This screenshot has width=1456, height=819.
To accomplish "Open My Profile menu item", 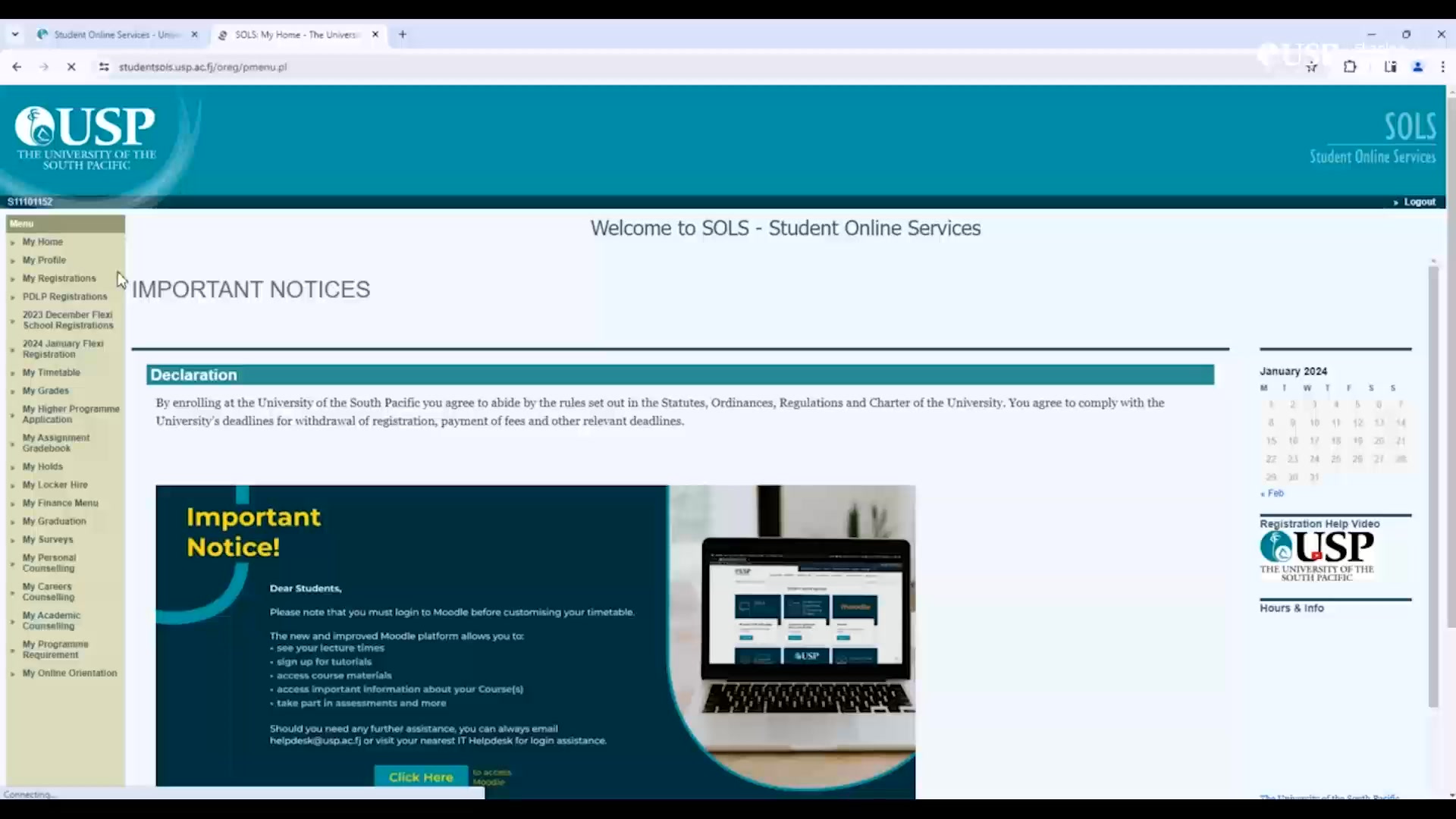I will pyautogui.click(x=44, y=260).
